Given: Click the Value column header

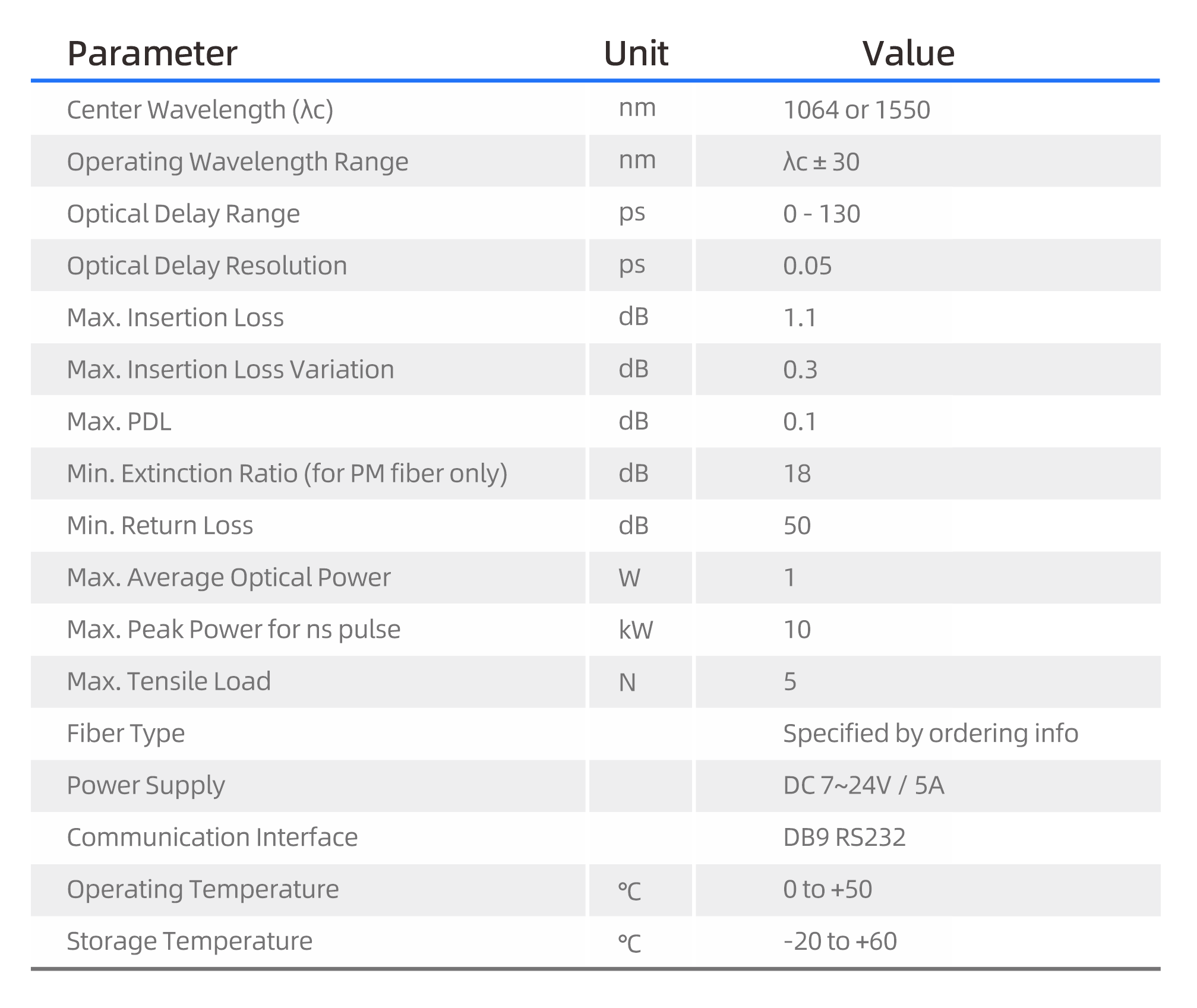Looking at the screenshot, I should (908, 53).
